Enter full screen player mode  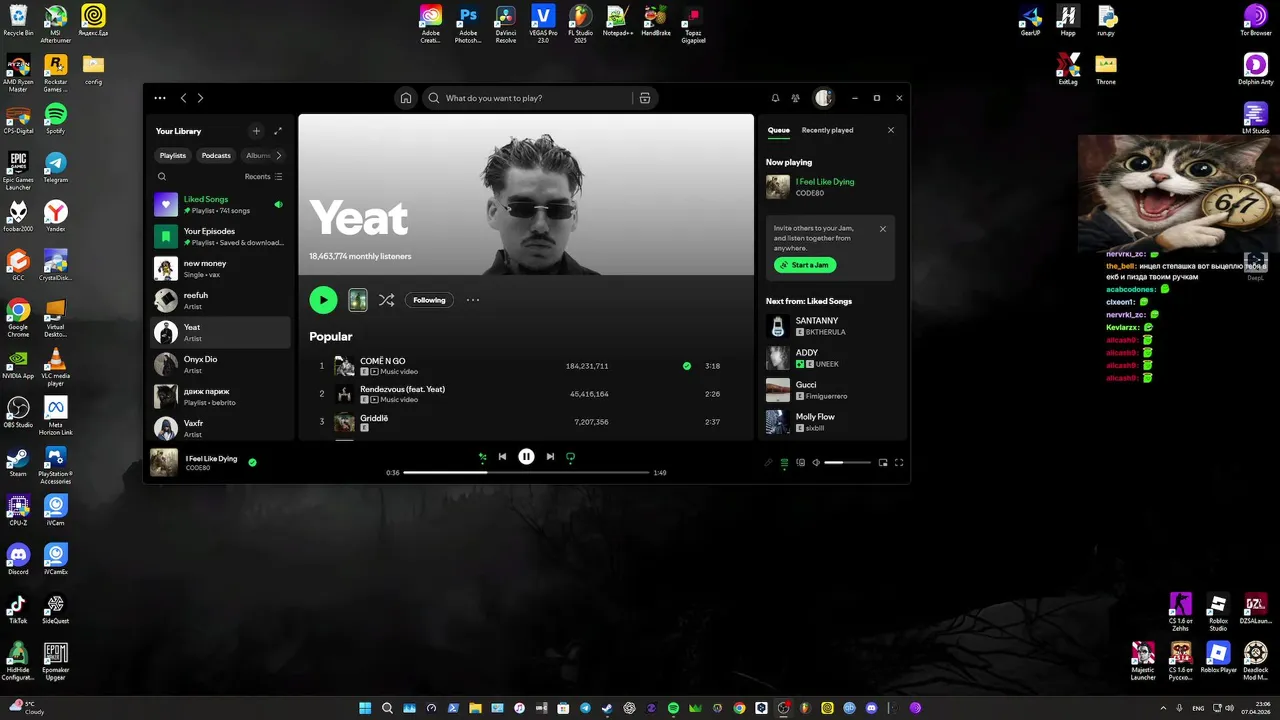(899, 463)
